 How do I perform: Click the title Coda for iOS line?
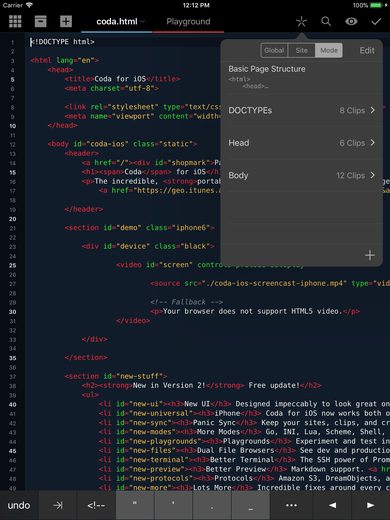(x=122, y=79)
